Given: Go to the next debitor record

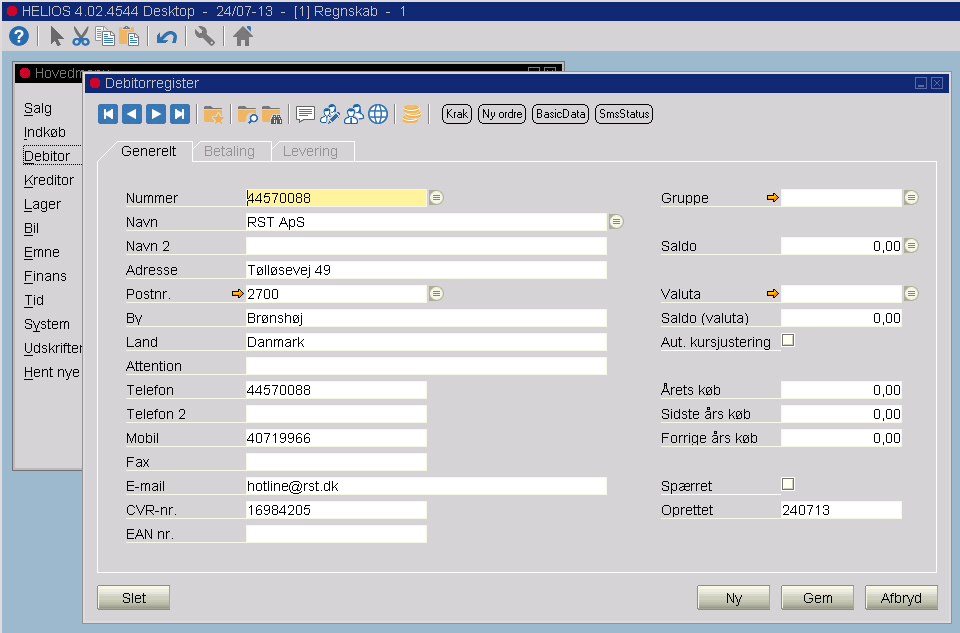Looking at the screenshot, I should (156, 114).
